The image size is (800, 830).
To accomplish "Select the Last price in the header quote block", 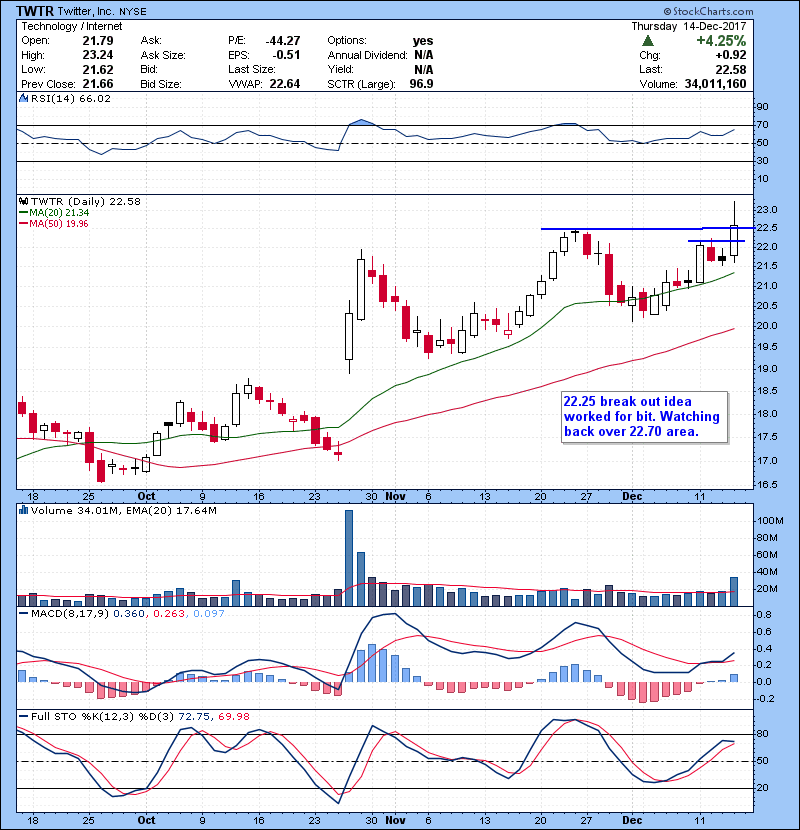I will tap(731, 69).
